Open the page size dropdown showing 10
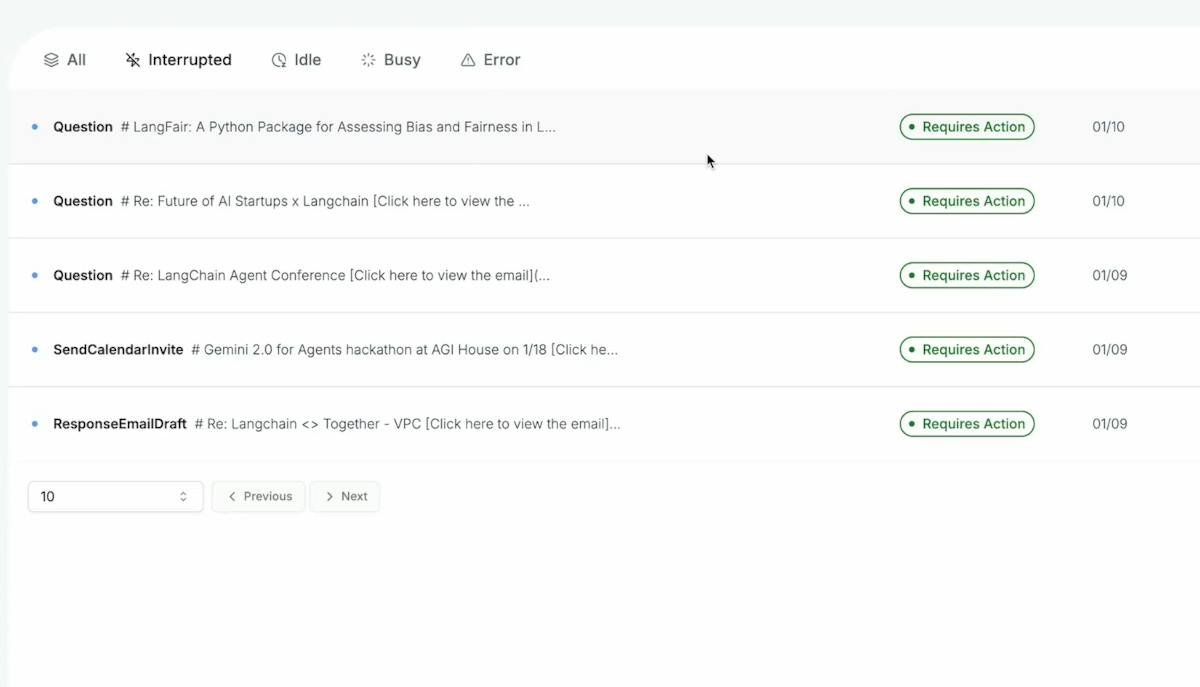The height and width of the screenshot is (687, 1200). click(116, 496)
